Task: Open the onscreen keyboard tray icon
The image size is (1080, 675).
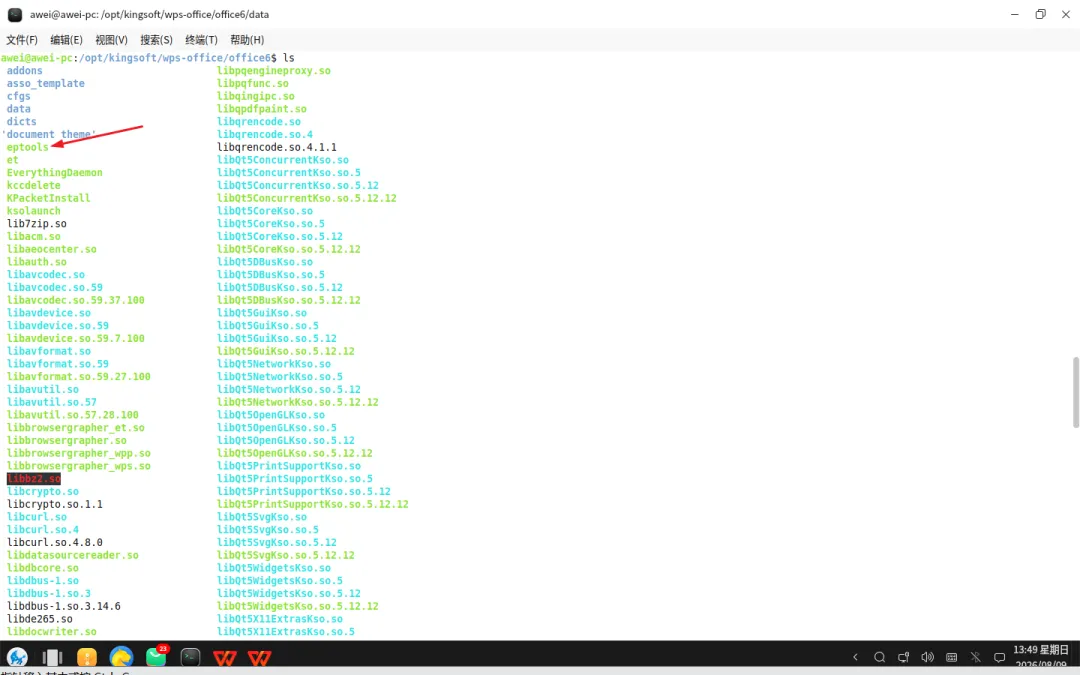Action: tap(951, 657)
